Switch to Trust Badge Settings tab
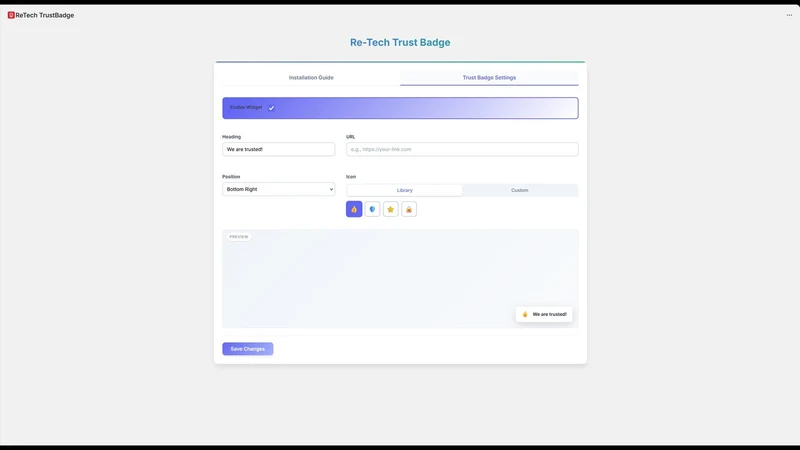The width and height of the screenshot is (800, 450). coord(489,78)
